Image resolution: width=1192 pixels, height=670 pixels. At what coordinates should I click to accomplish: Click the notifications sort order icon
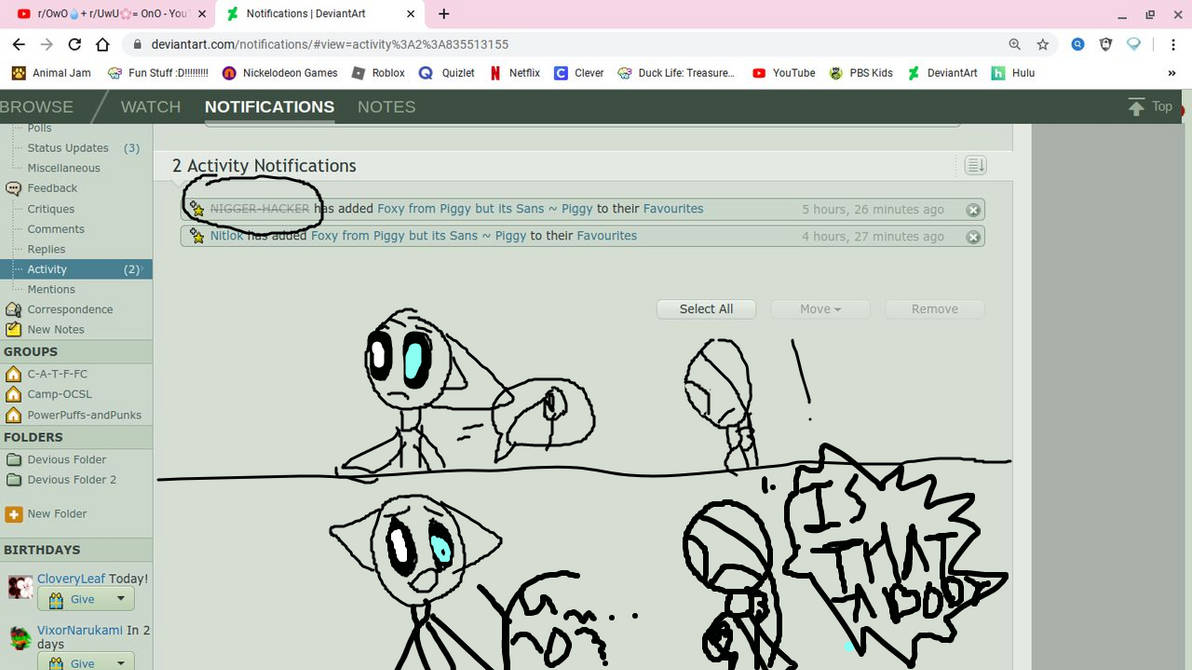(975, 165)
